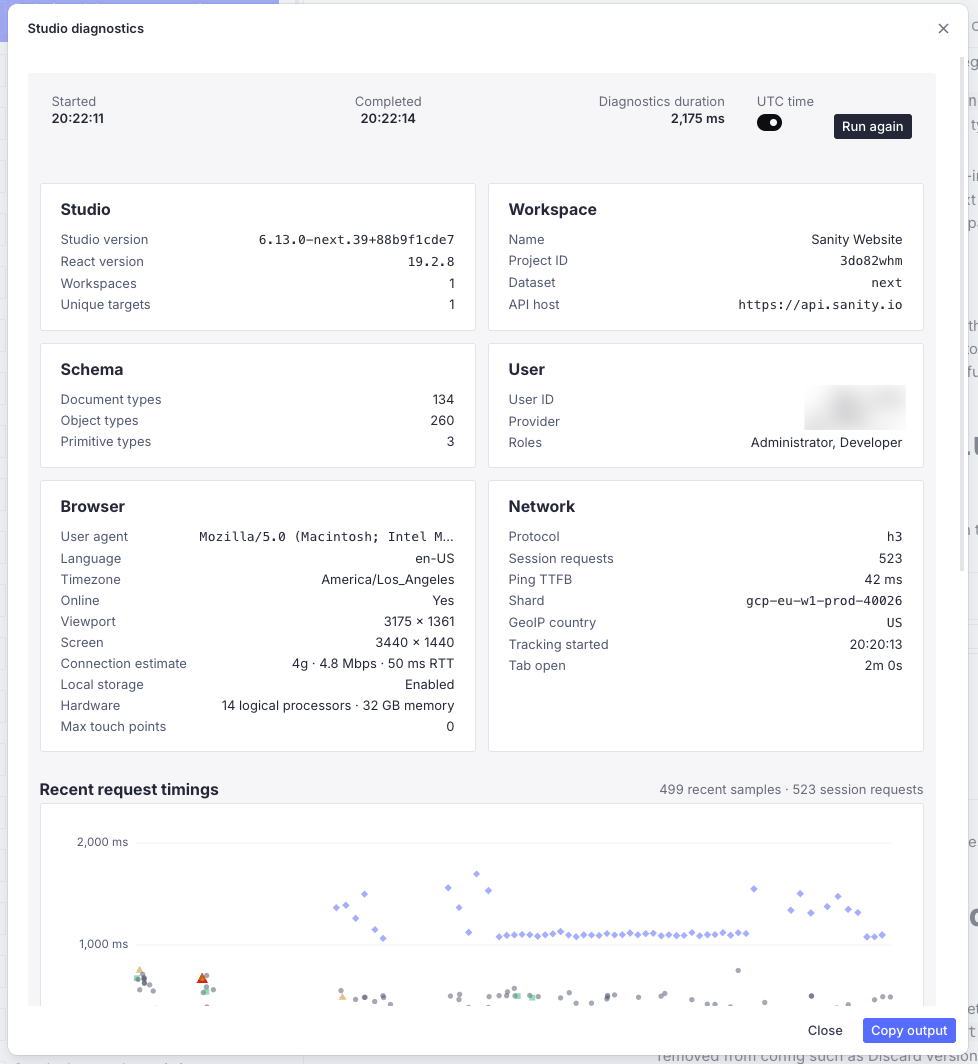Viewport: 978px width, 1064px height.
Task: Click the Ping TTFB value 42 ms
Action: [x=883, y=580]
